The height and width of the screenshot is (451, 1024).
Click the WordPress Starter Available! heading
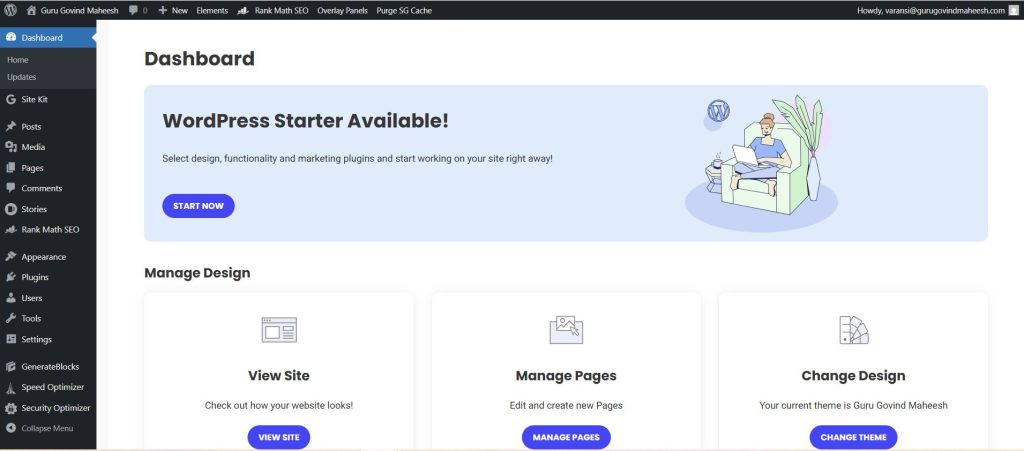coord(306,121)
